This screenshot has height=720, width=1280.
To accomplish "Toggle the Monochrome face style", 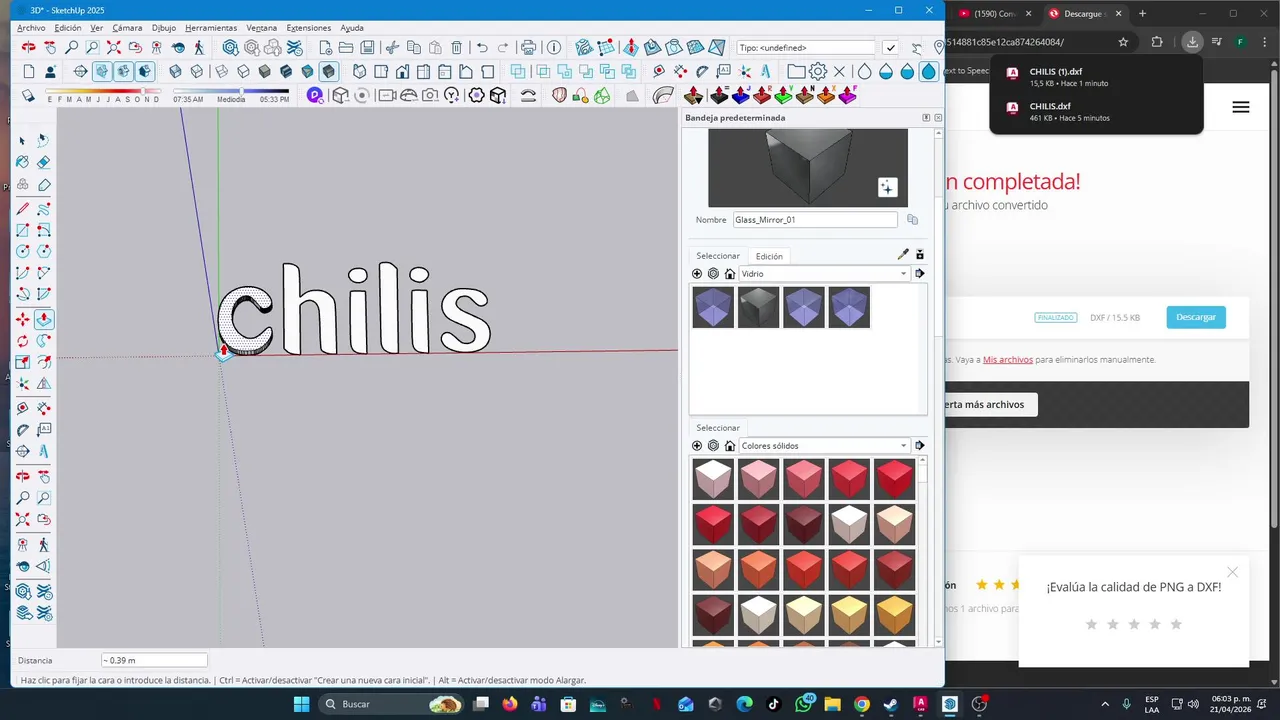I will coord(307,71).
